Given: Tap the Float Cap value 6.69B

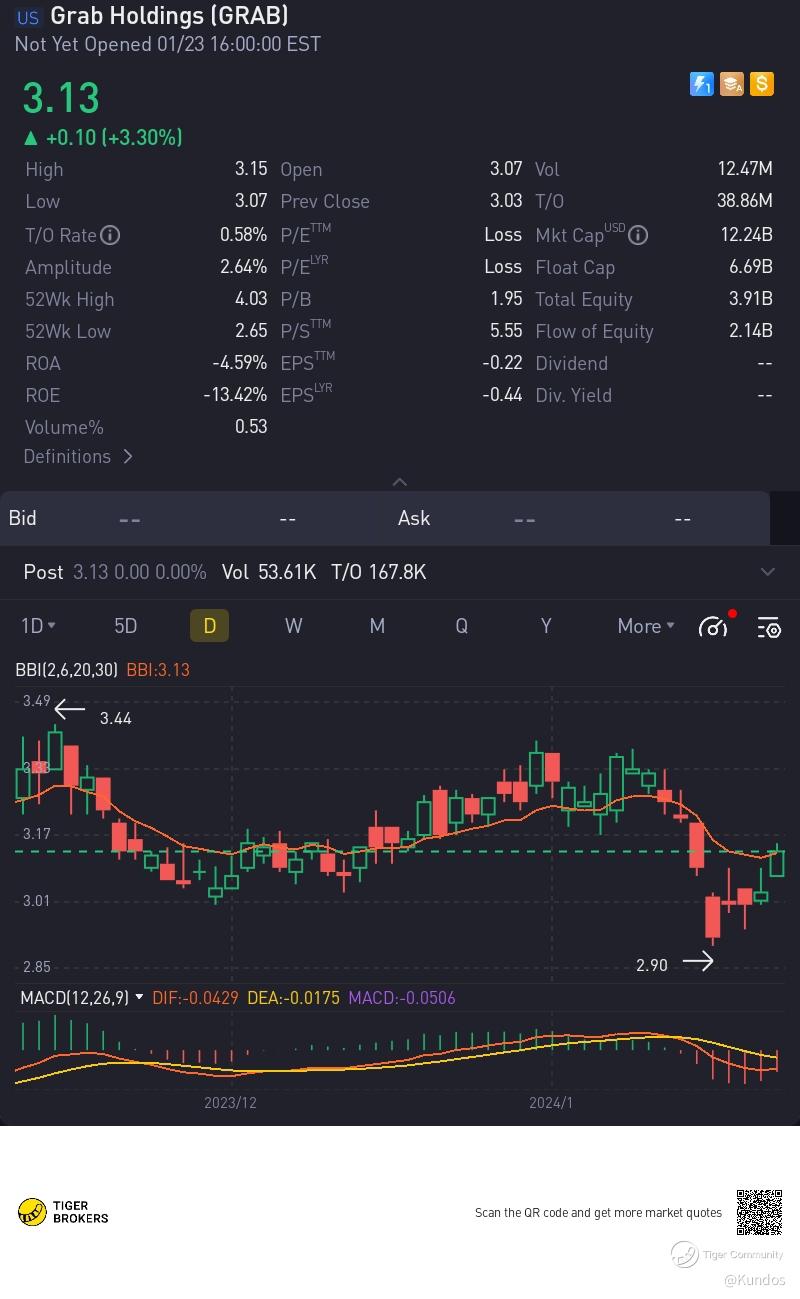Looking at the screenshot, I should (751, 267).
